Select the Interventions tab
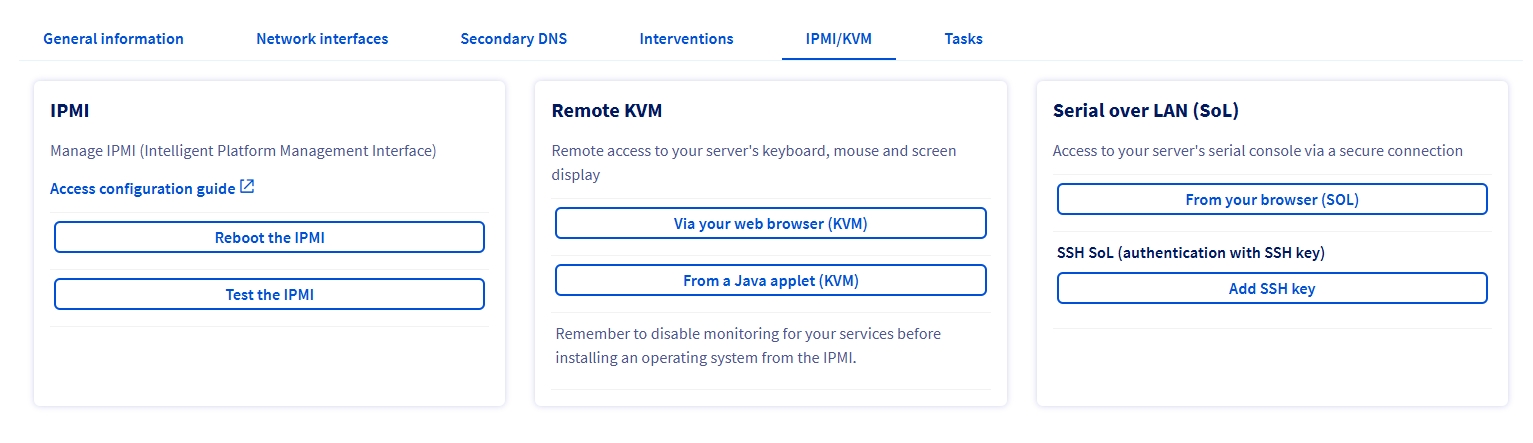1533x443 pixels. point(686,39)
